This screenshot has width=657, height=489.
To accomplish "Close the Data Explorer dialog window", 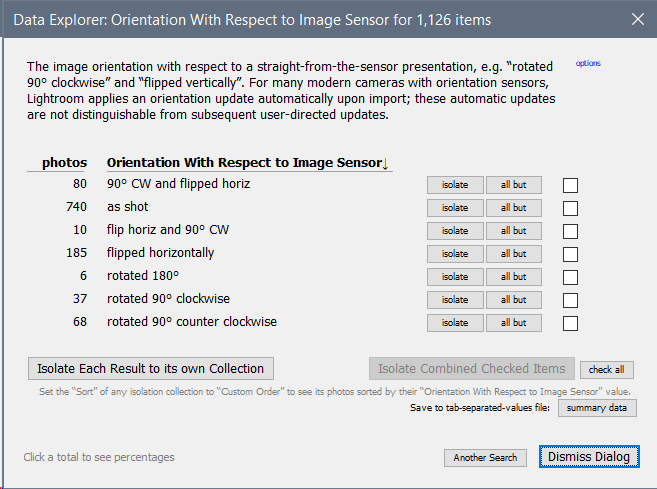I will [638, 18].
